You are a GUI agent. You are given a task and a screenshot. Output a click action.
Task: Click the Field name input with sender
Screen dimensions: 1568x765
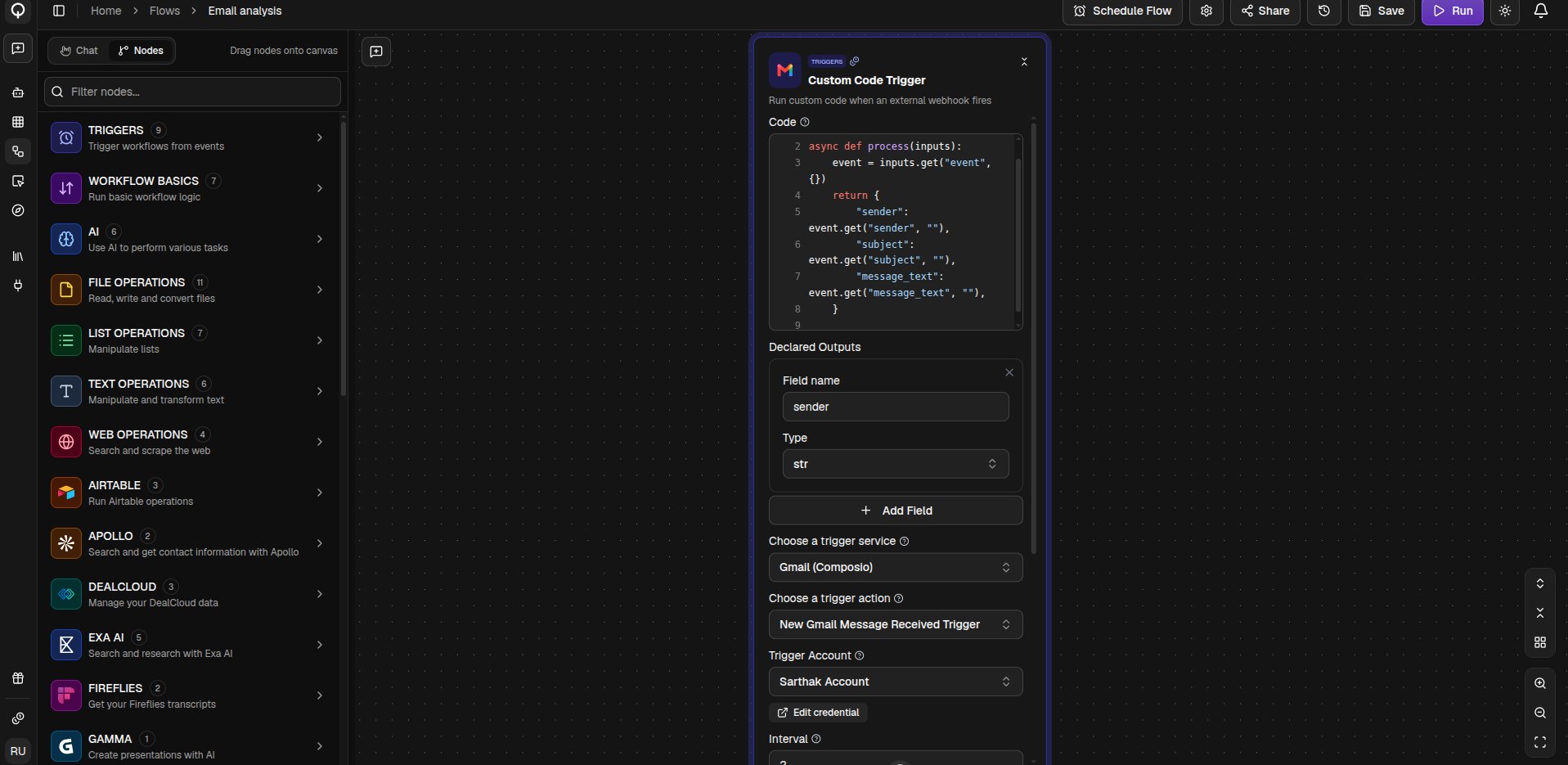pyautogui.click(x=896, y=407)
